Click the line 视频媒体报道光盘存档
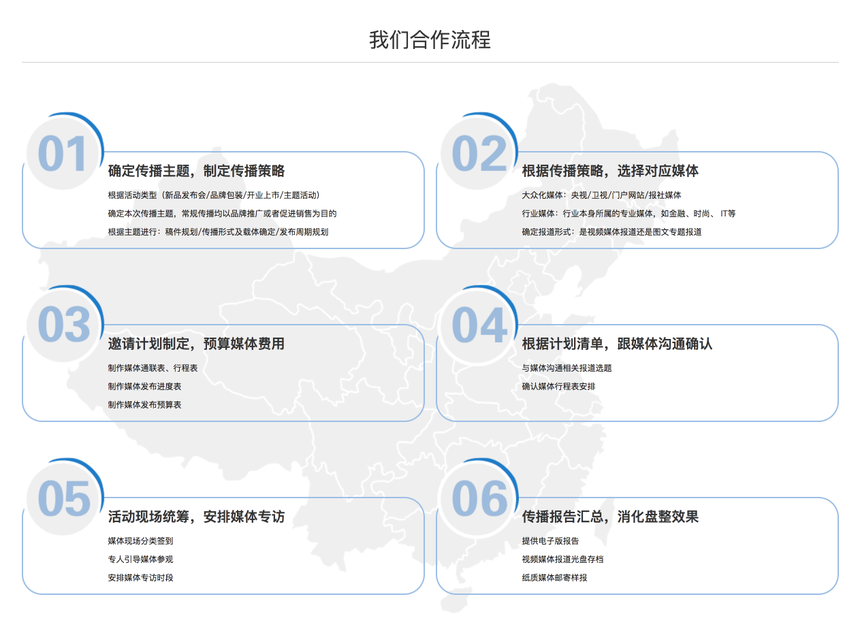This screenshot has width=860, height=633. [x=563, y=559]
